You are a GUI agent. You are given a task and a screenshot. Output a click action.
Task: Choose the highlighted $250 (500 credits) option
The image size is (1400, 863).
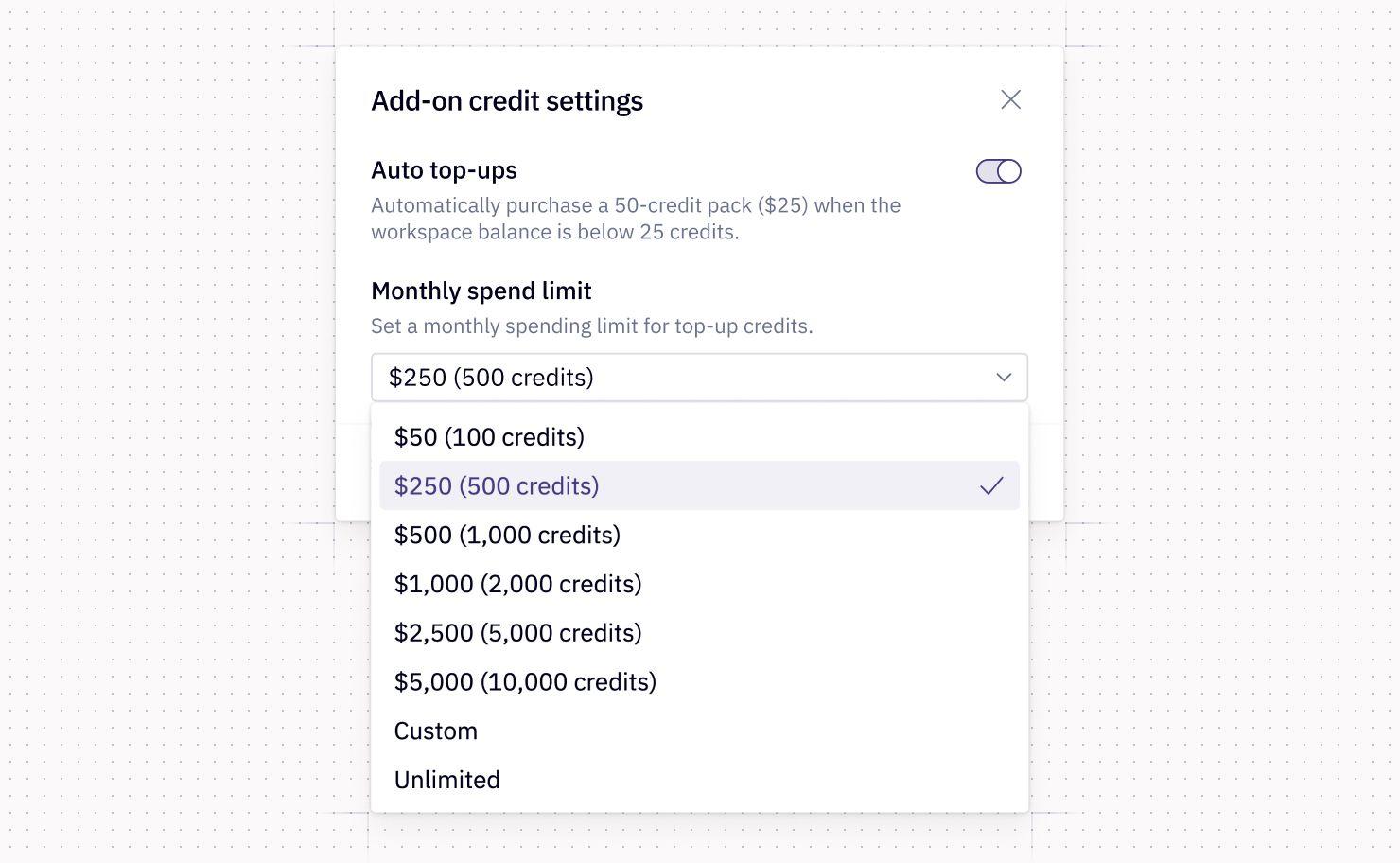click(x=699, y=485)
